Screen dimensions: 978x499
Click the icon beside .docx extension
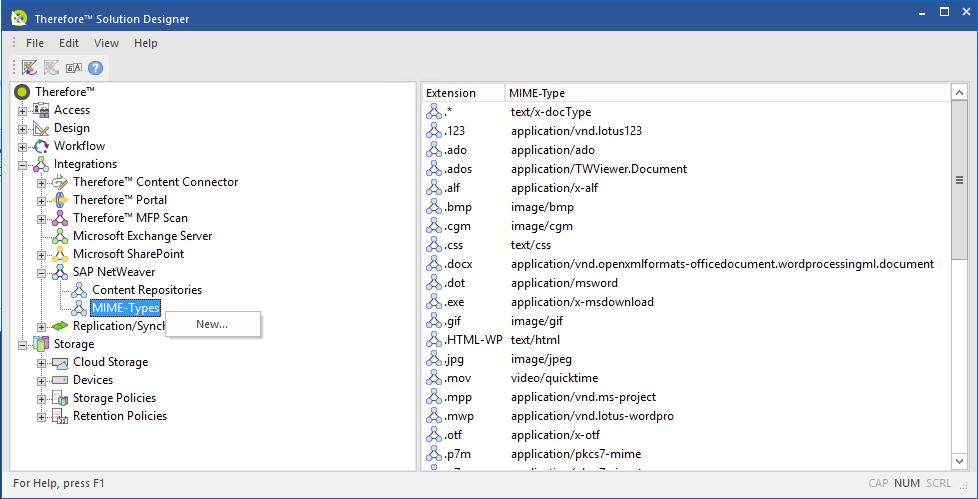click(x=434, y=264)
